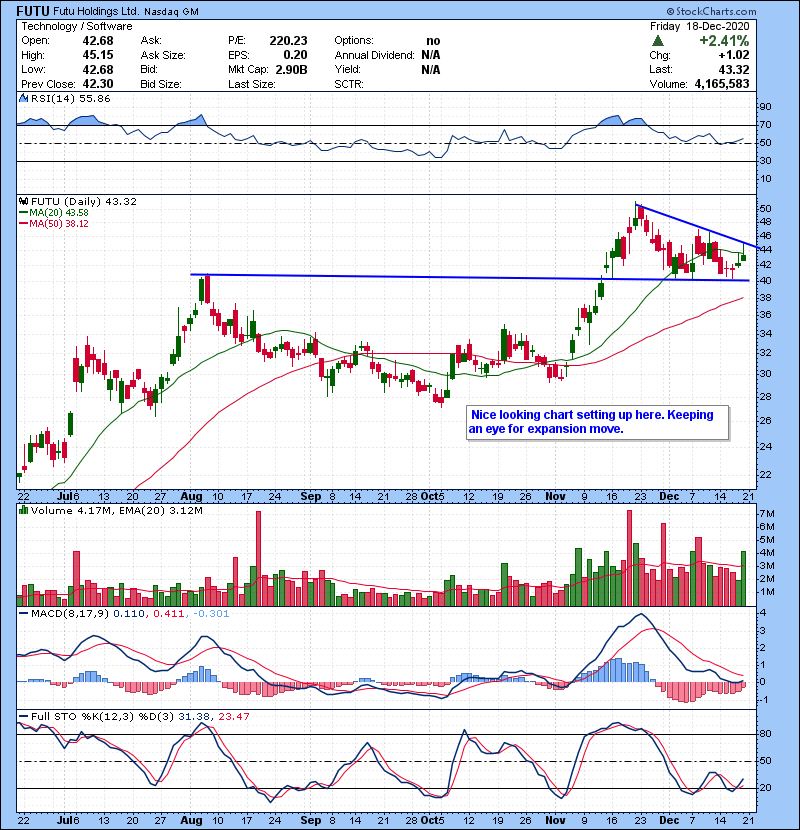Click the Bid Size label

click(161, 84)
